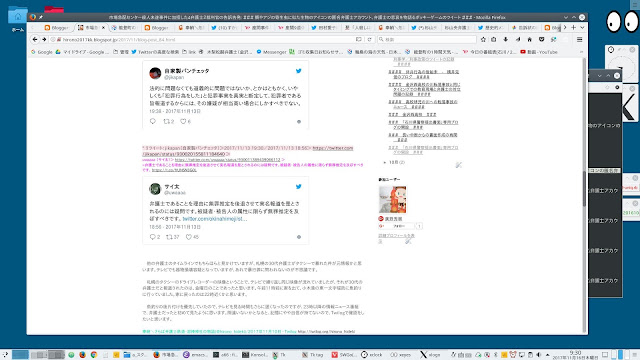Viewport: 640px width, 360px height.
Task: Open the ホーム folder on the desktop
Action: (18, 18)
